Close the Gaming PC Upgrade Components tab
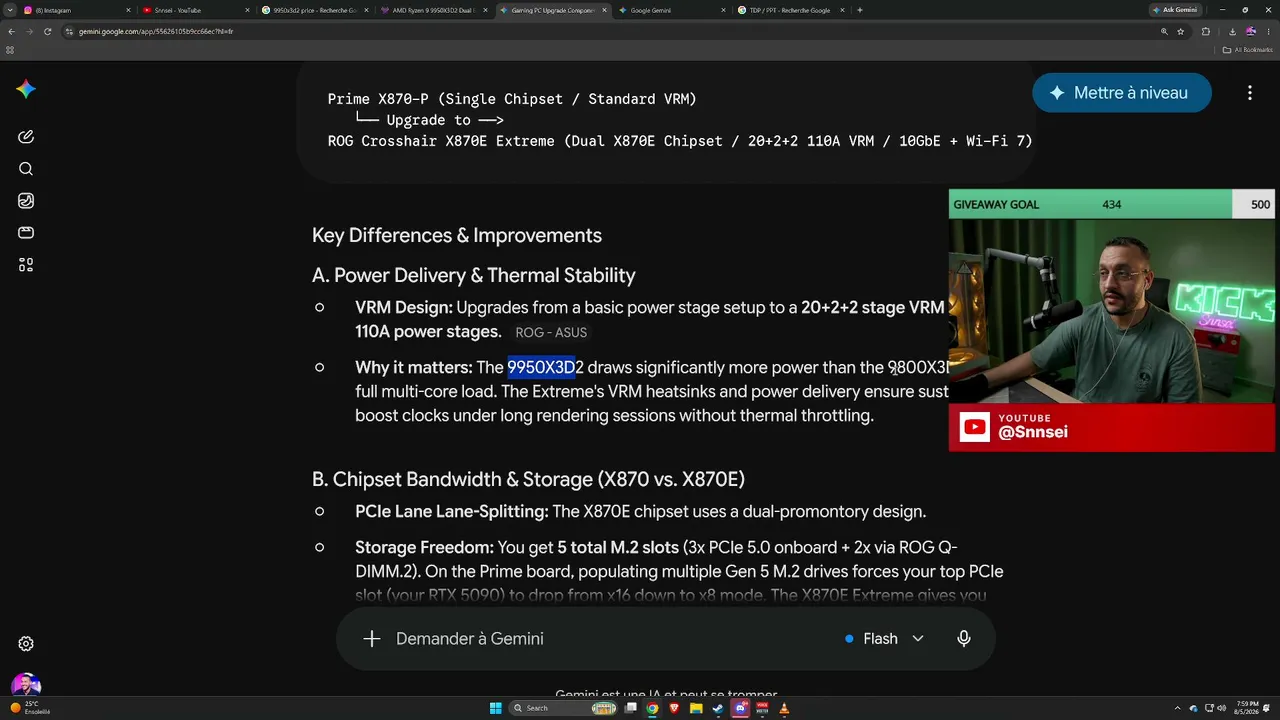The image size is (1280, 720). (603, 10)
